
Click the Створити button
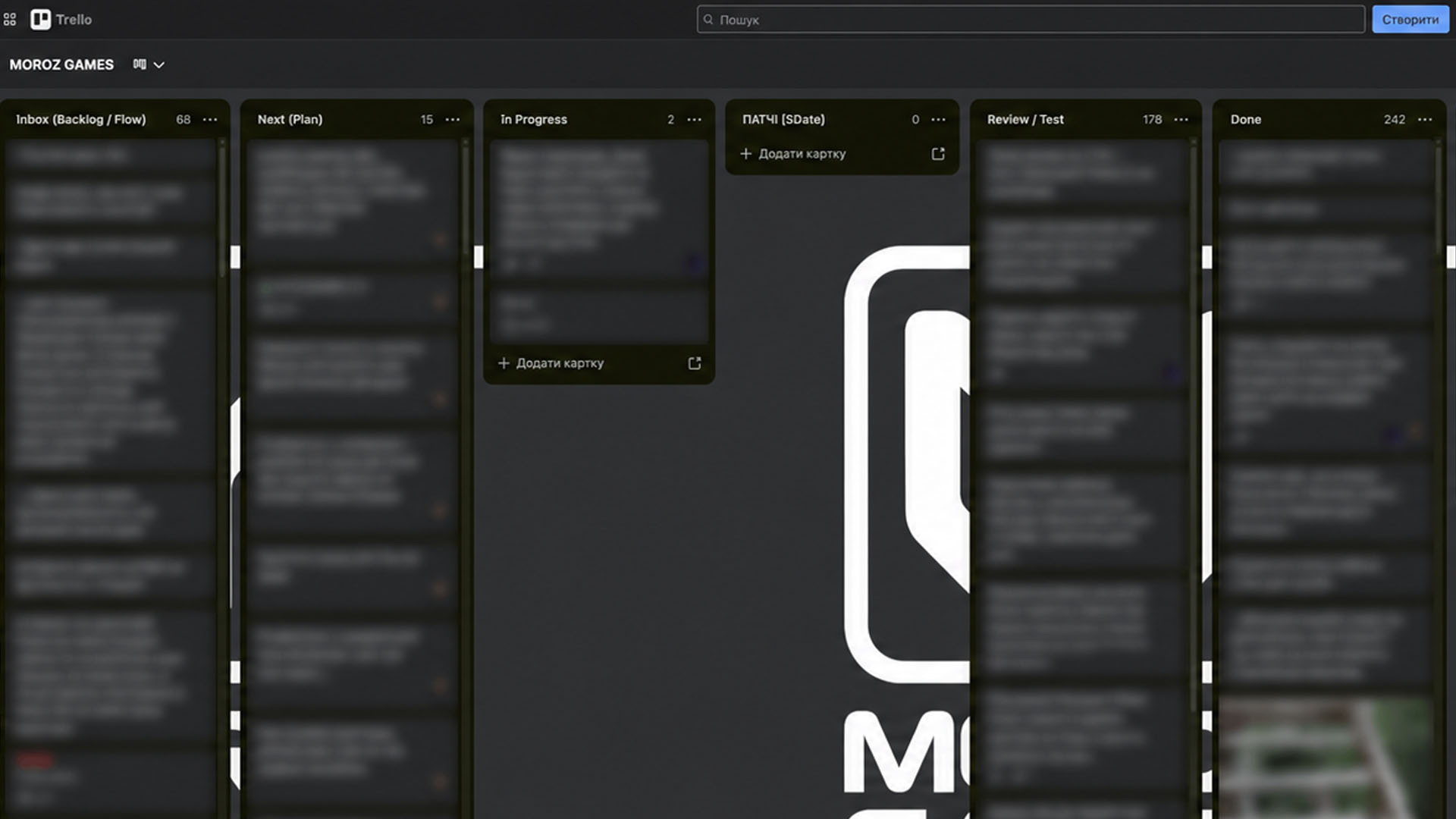[x=1410, y=20]
